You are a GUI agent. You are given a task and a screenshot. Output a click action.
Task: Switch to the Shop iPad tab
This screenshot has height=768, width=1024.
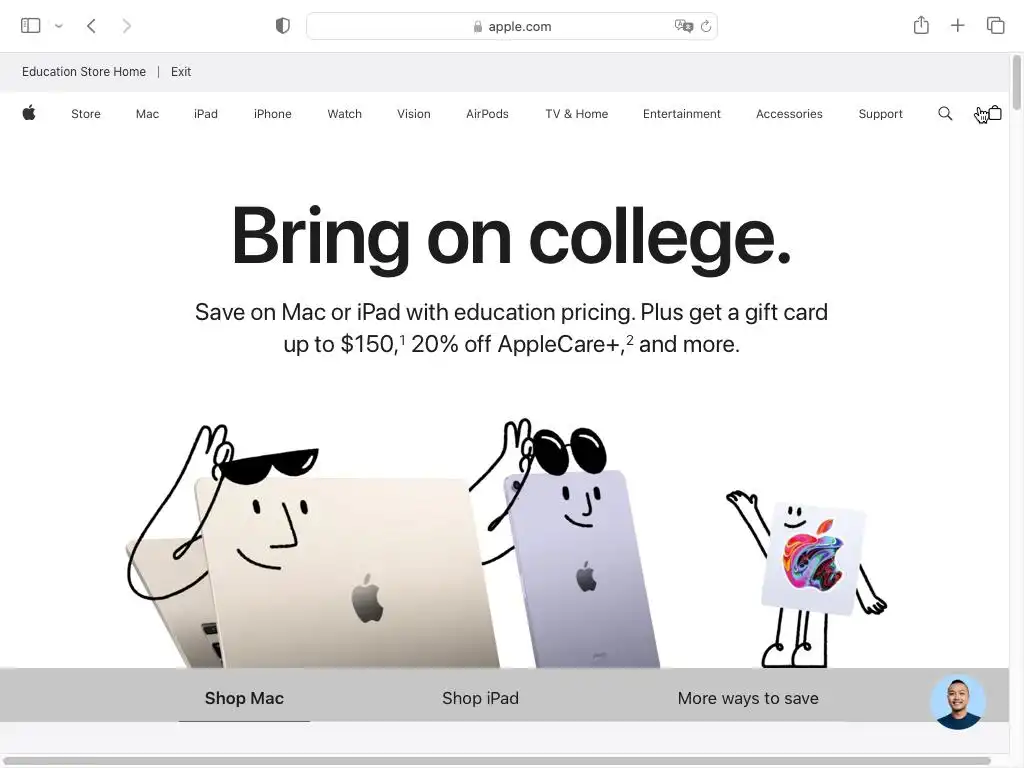point(481,698)
